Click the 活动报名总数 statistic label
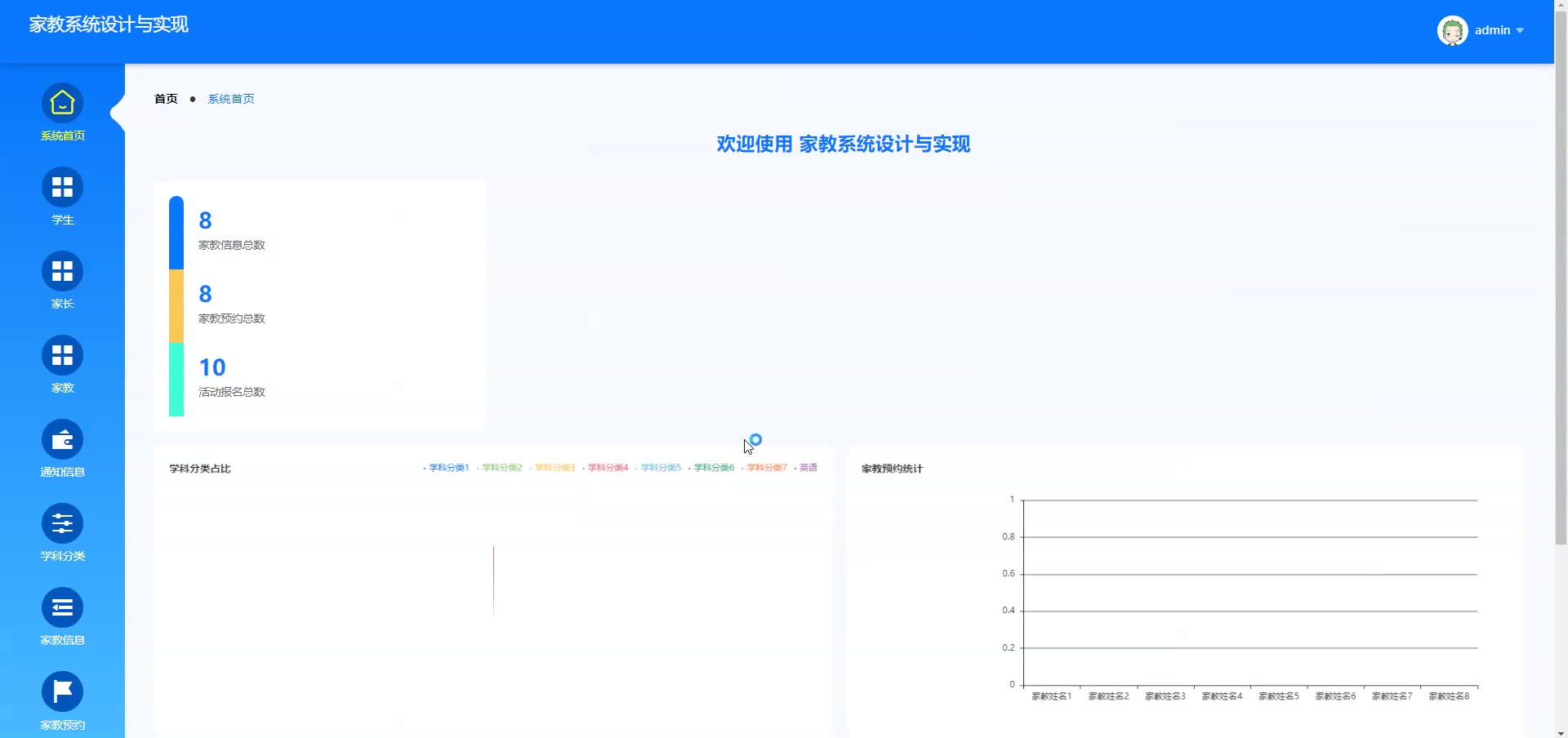1568x738 pixels. point(232,392)
